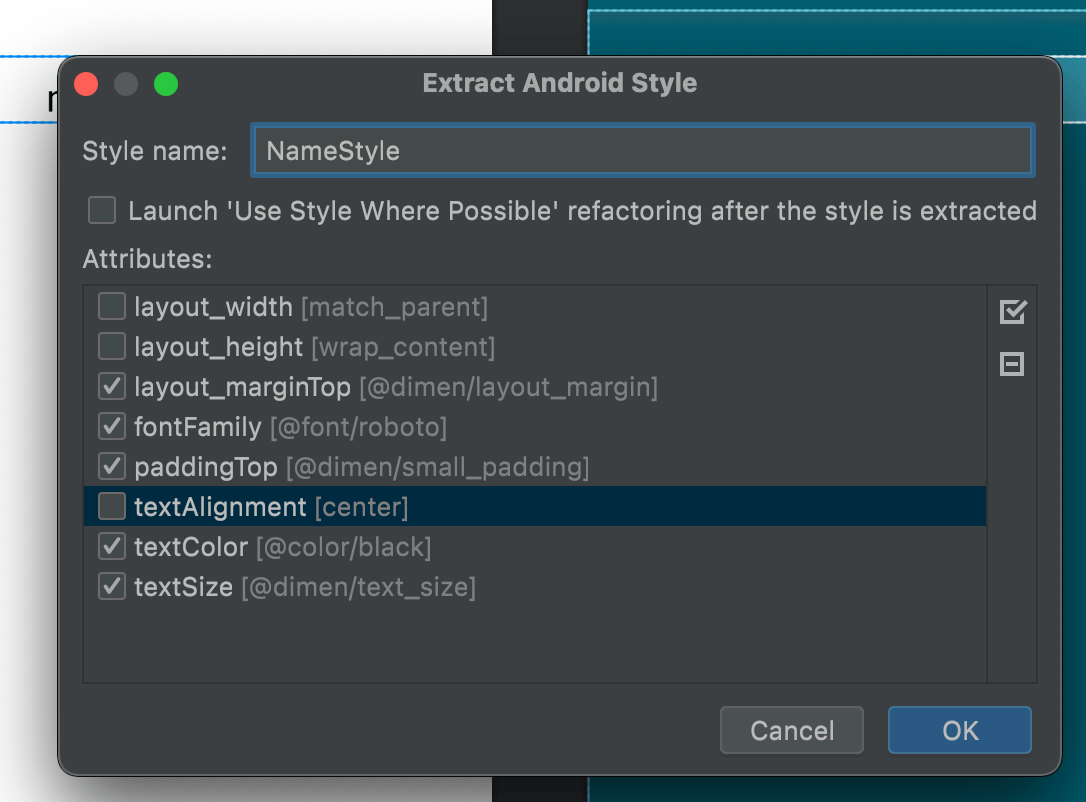Select the textSize [@dimen/text_size] row text
Image resolution: width=1086 pixels, height=802 pixels.
(305, 587)
